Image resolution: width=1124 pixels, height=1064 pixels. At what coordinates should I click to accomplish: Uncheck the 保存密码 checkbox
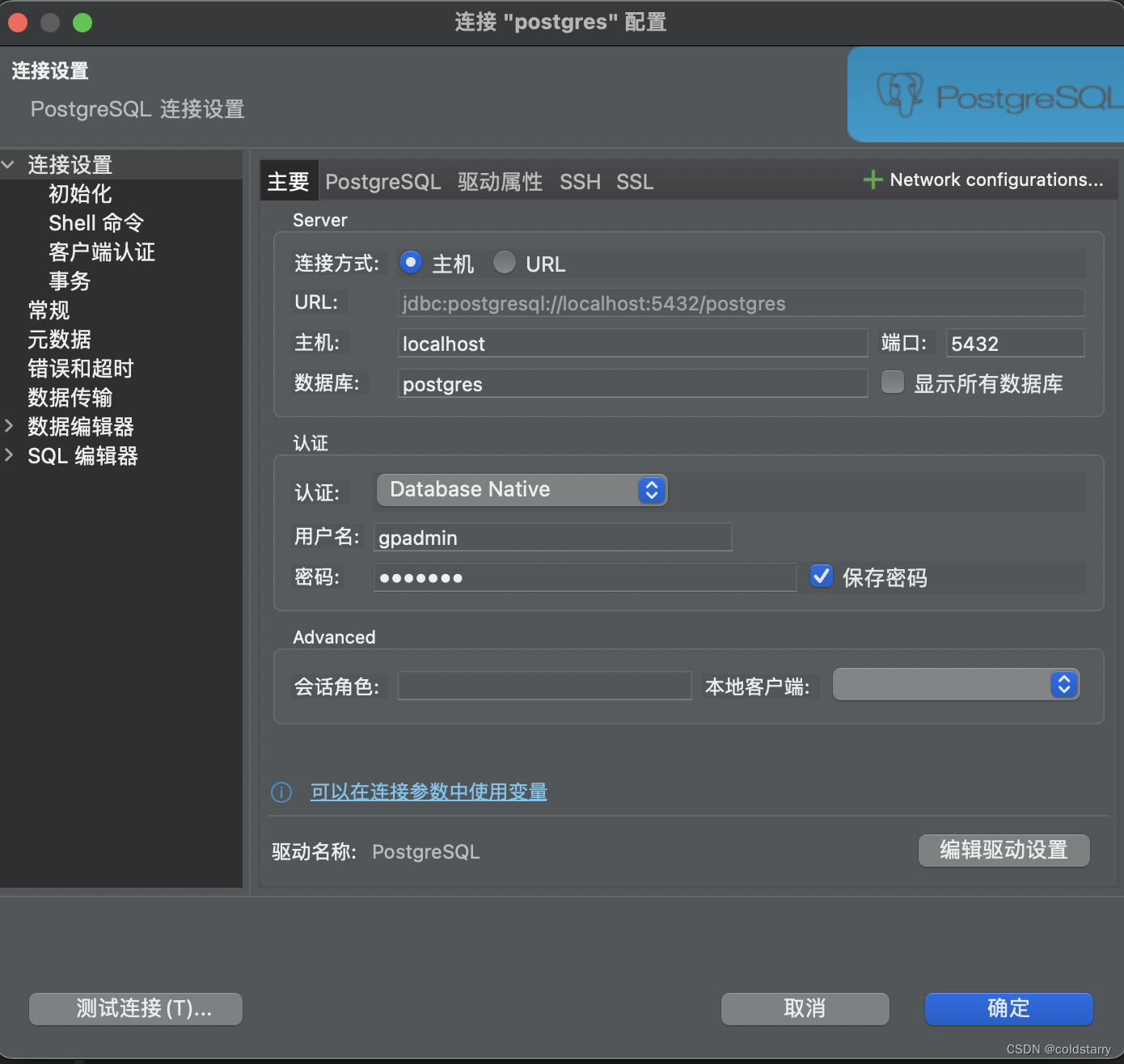point(822,576)
